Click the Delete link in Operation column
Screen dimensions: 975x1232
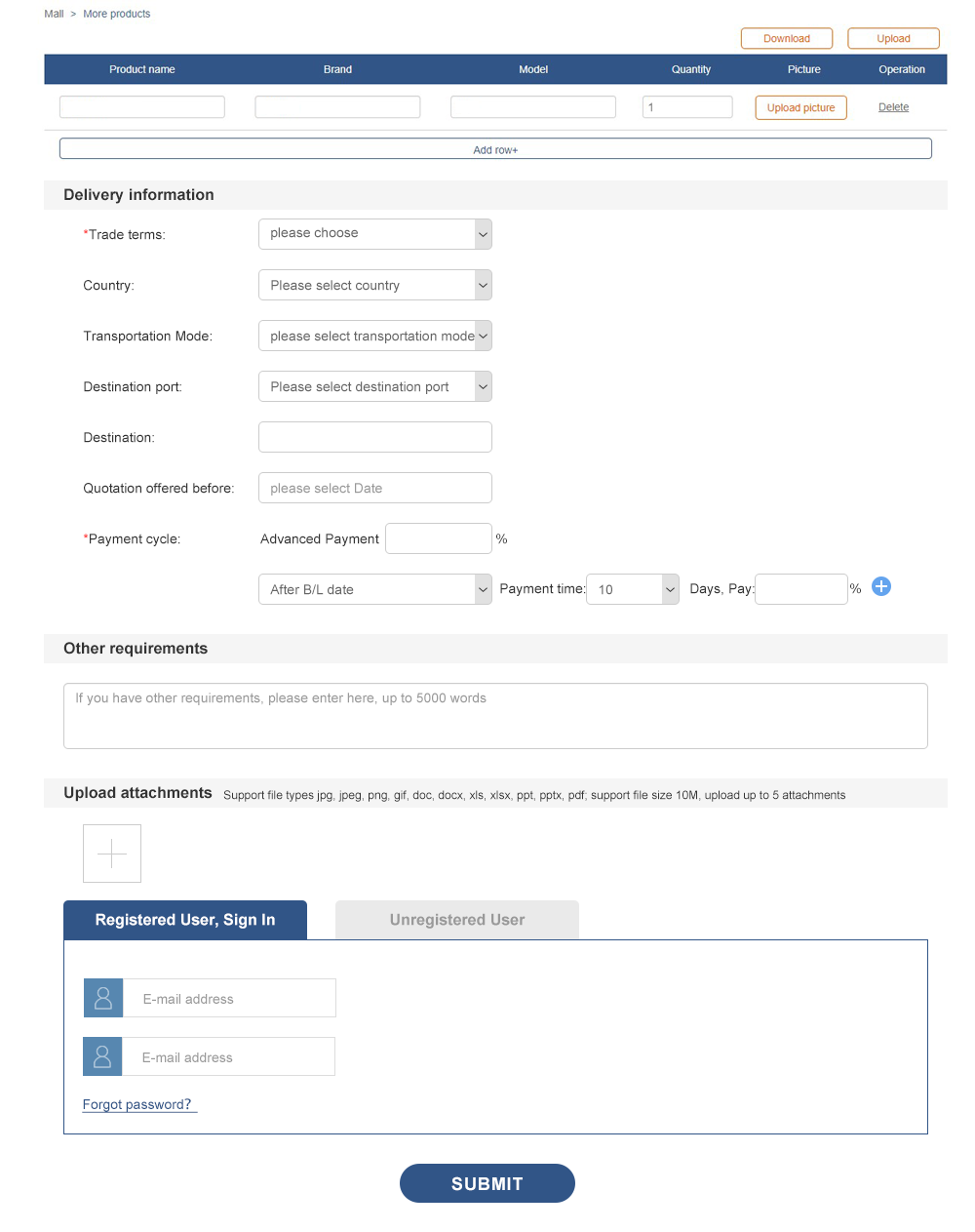coord(893,107)
